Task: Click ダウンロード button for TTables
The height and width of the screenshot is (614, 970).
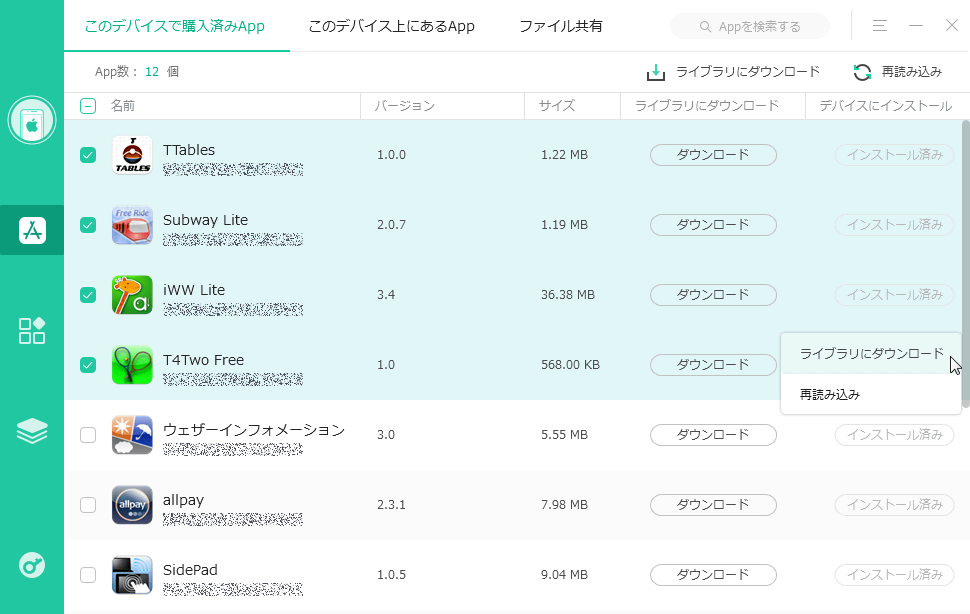Action: [713, 155]
